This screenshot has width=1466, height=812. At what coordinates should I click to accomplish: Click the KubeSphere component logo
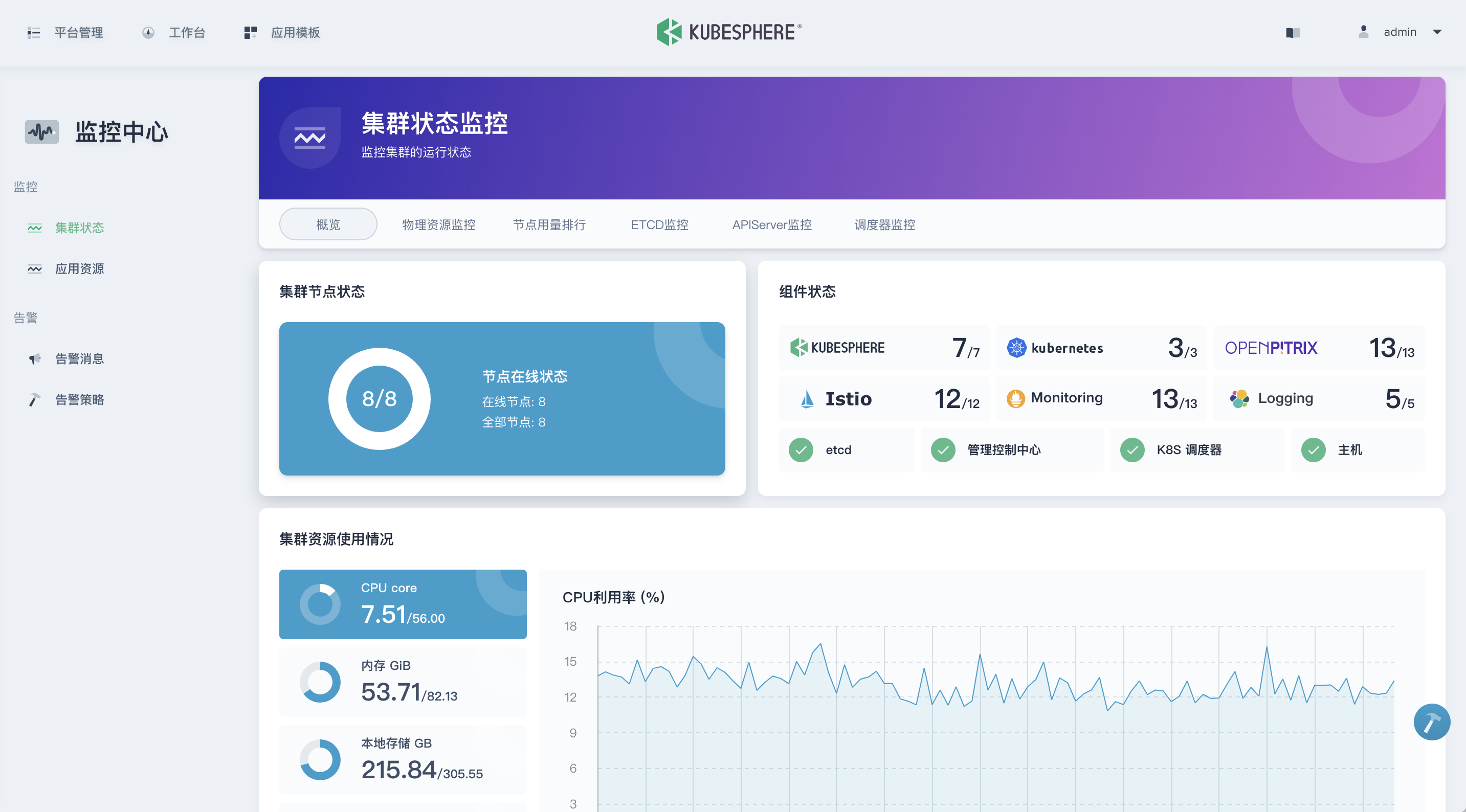[x=837, y=347]
